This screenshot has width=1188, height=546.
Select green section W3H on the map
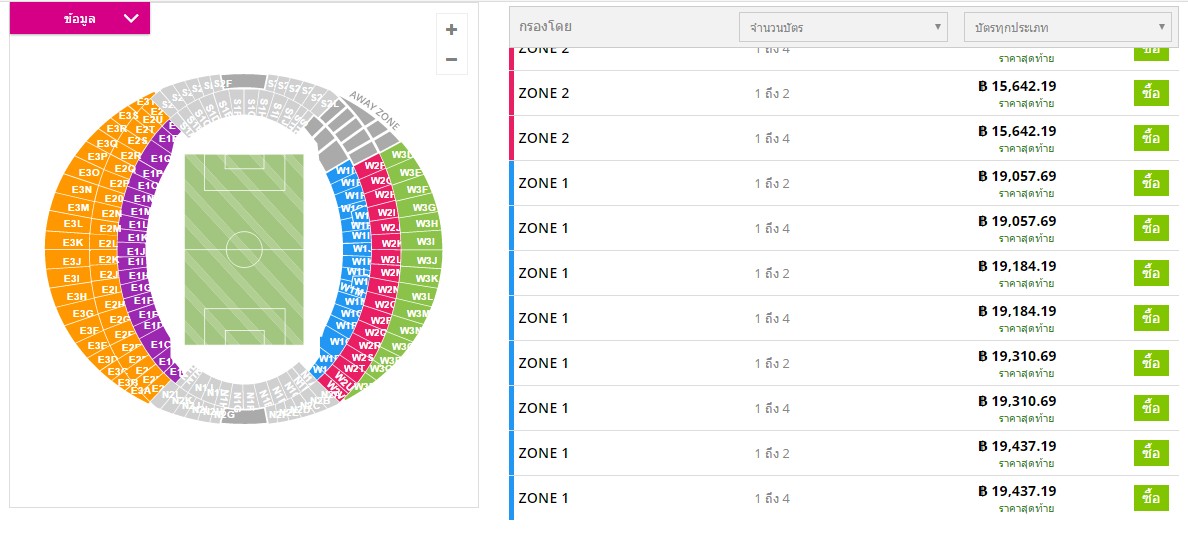tap(427, 223)
